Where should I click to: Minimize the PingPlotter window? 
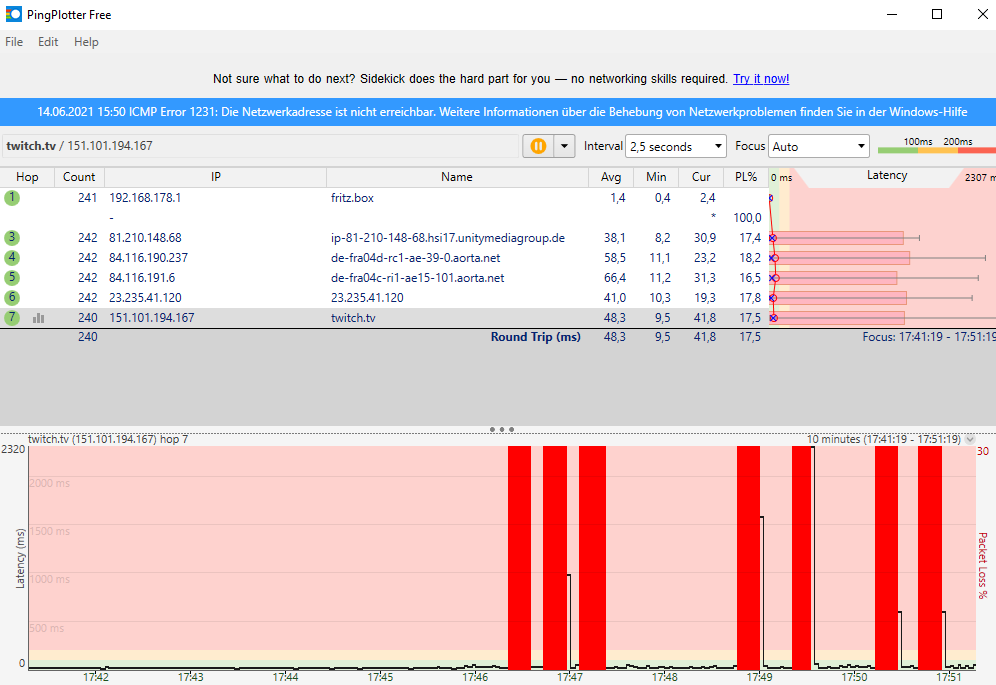click(x=892, y=14)
